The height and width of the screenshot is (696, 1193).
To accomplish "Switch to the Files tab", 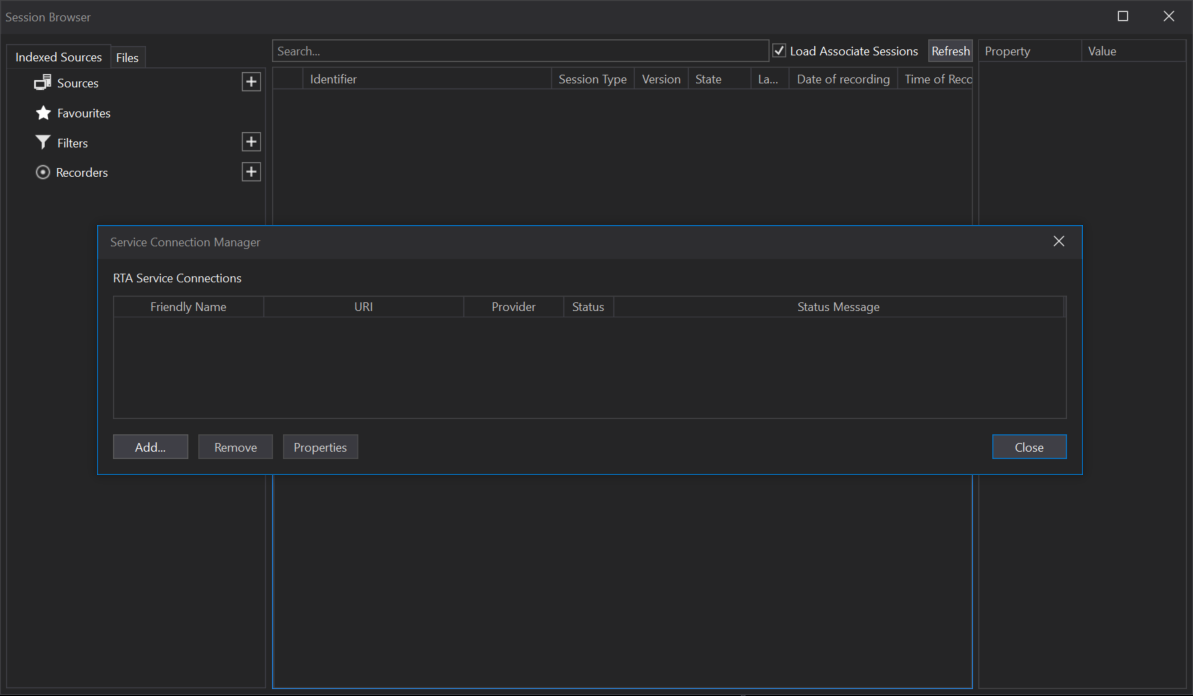I will (x=128, y=57).
